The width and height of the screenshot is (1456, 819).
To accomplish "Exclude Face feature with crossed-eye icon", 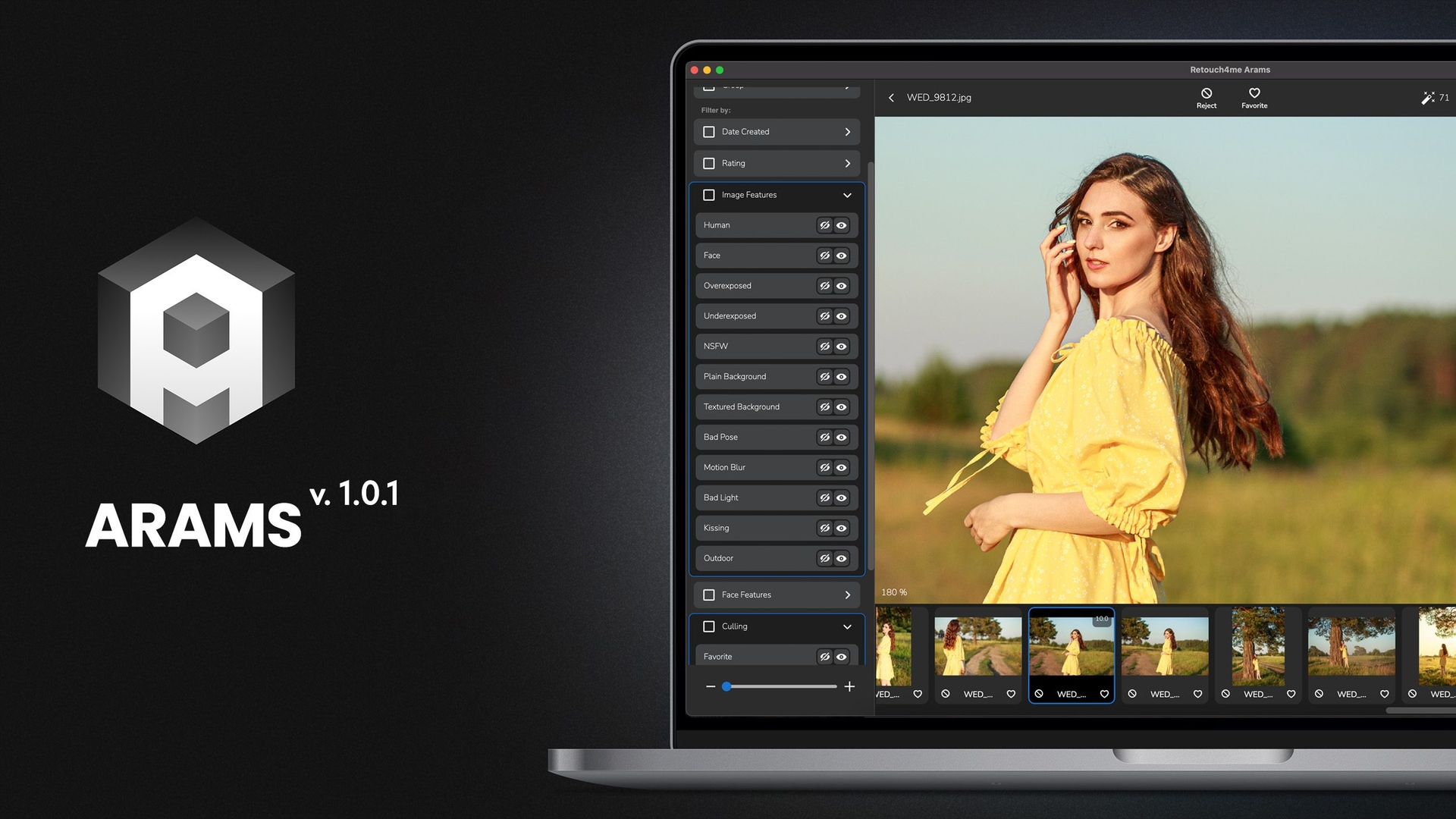I will point(825,256).
